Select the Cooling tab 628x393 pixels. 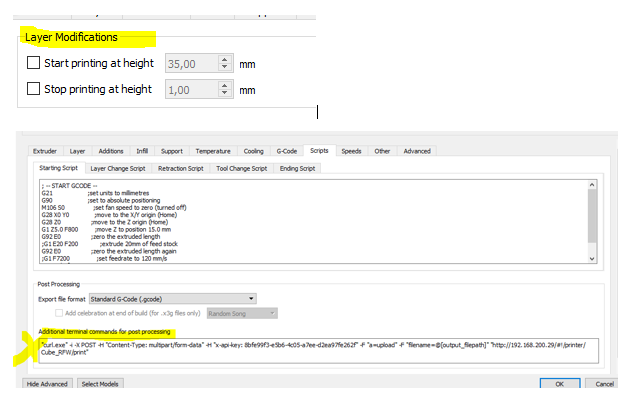coord(254,151)
